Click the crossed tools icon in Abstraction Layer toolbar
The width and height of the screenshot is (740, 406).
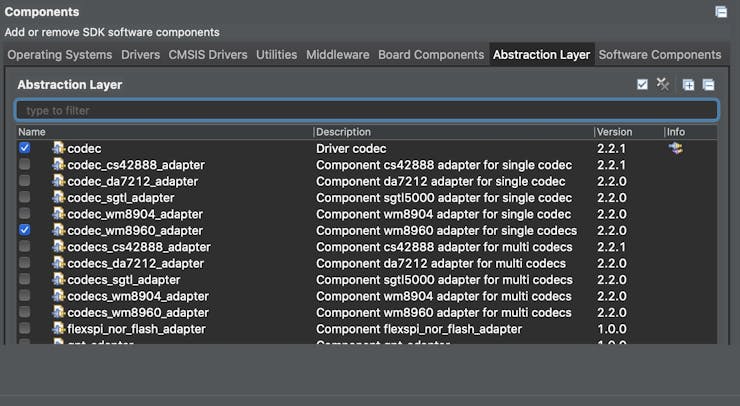(x=662, y=85)
